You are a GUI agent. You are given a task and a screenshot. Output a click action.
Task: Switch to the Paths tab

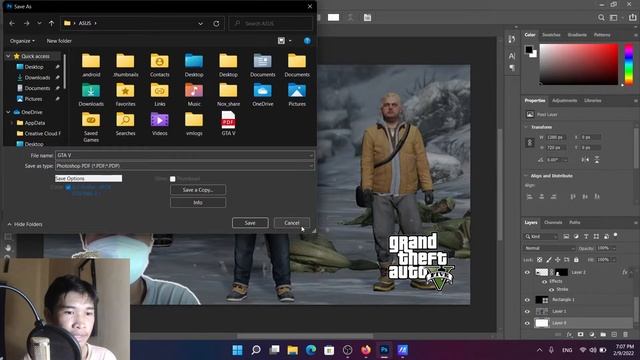coord(575,222)
